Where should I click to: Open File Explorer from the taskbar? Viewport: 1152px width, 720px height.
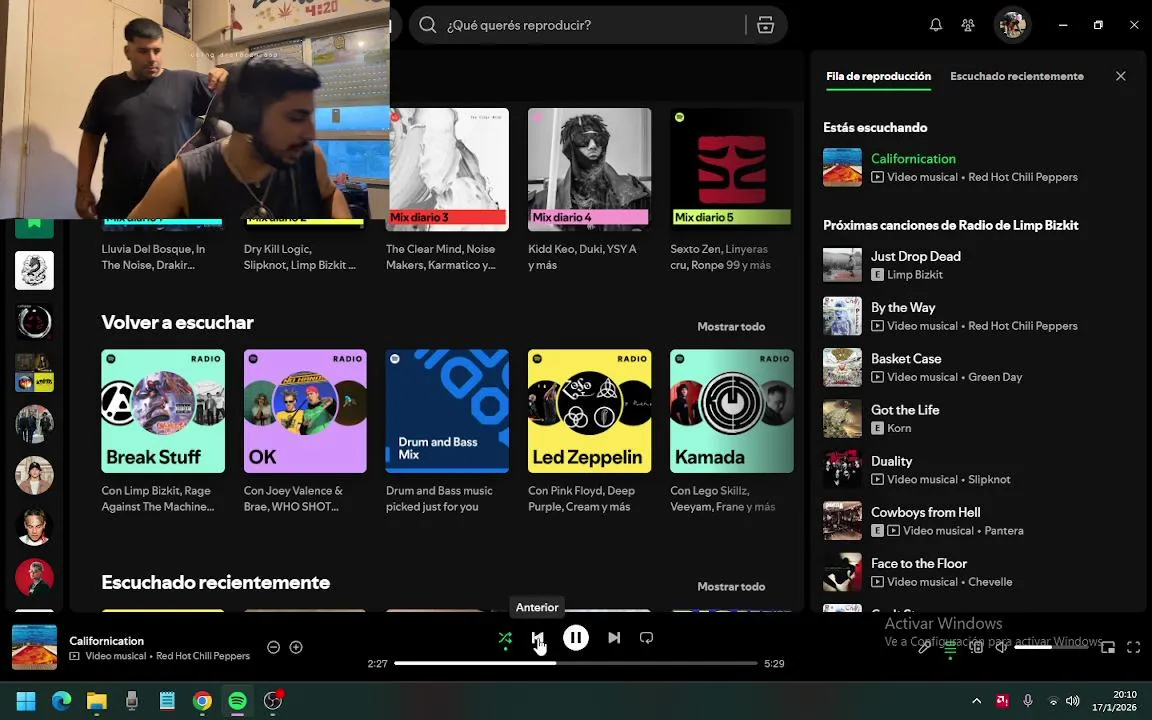[96, 701]
